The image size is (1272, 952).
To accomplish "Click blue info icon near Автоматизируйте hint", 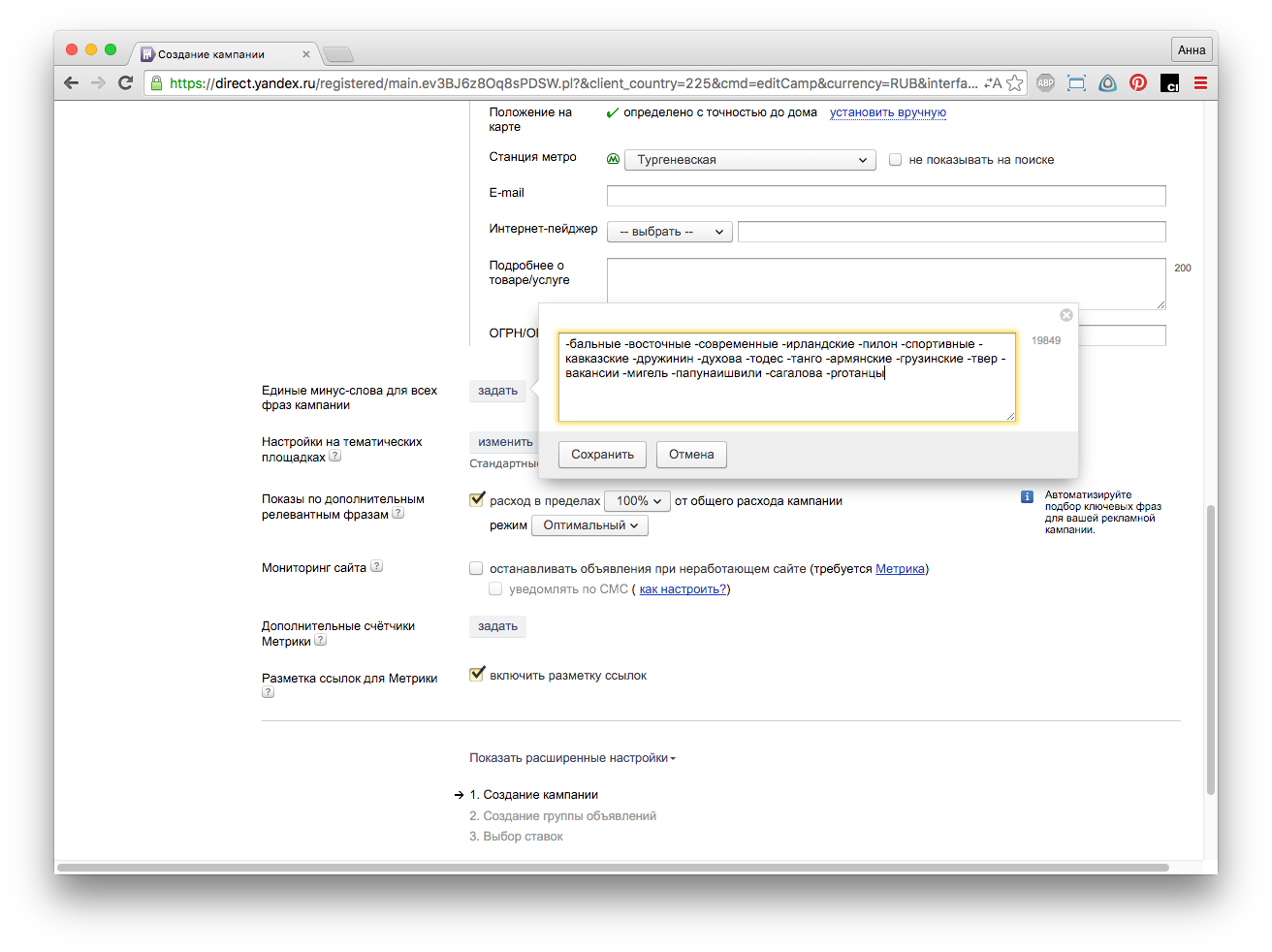I will 1027,496.
